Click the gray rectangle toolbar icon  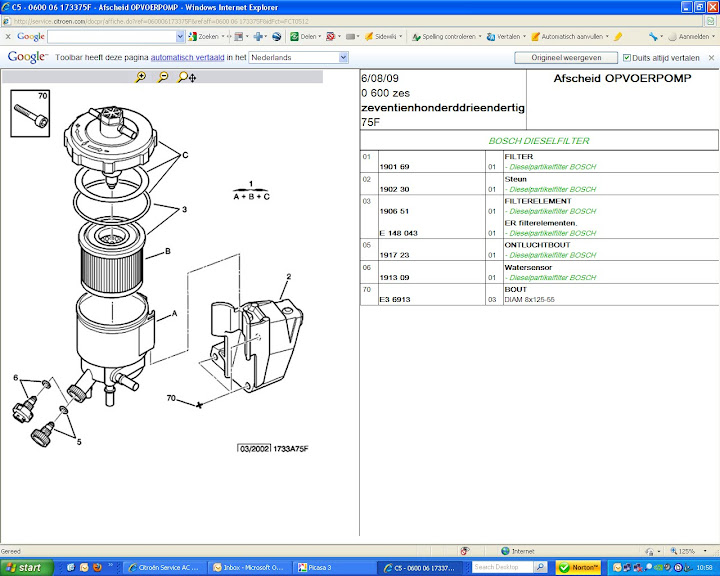tap(351, 36)
